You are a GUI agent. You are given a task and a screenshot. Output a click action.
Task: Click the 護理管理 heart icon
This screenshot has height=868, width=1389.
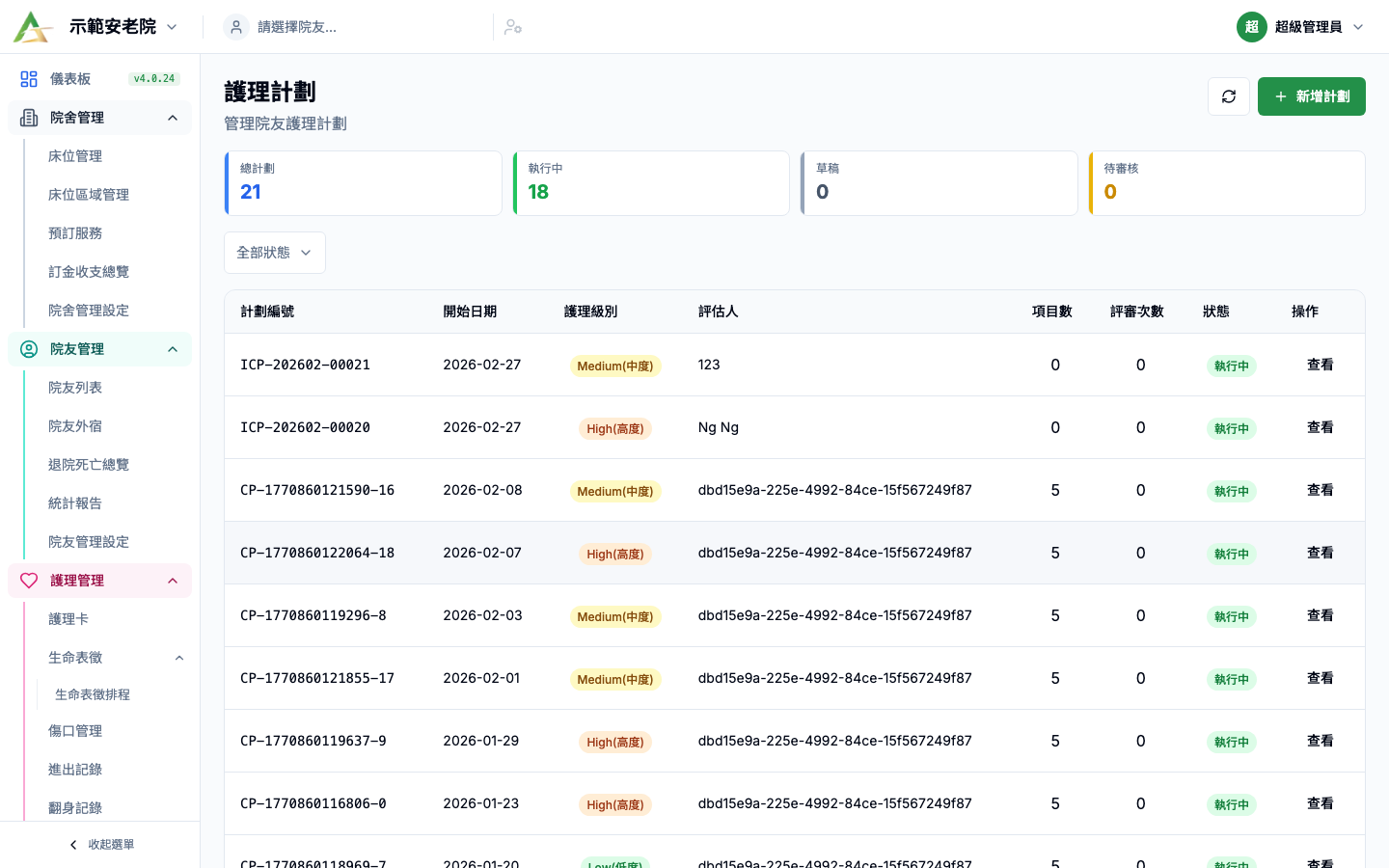click(29, 581)
